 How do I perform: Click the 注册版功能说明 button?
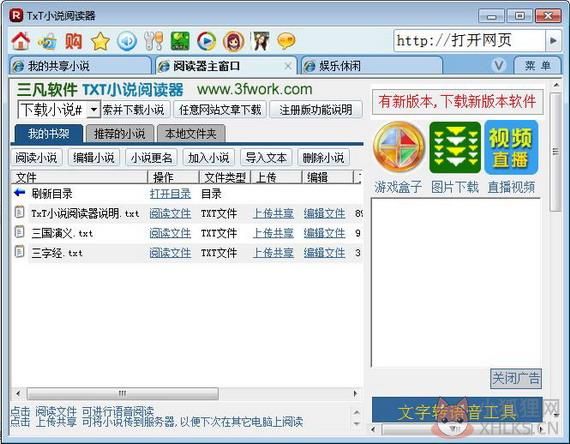316,109
